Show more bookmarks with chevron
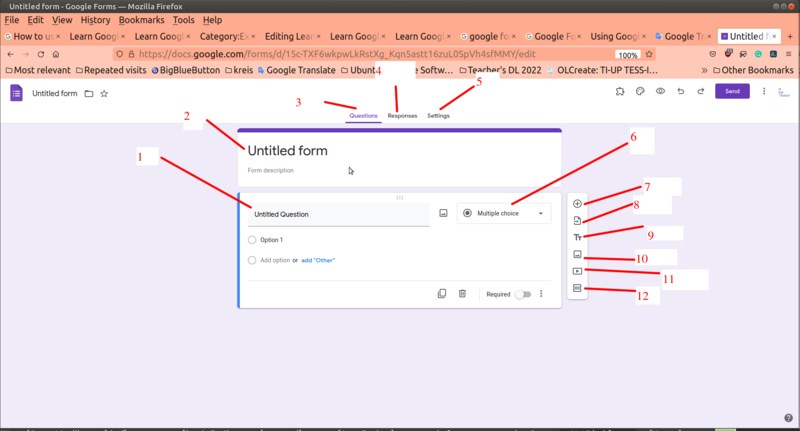The width and height of the screenshot is (800, 431). 705,70
